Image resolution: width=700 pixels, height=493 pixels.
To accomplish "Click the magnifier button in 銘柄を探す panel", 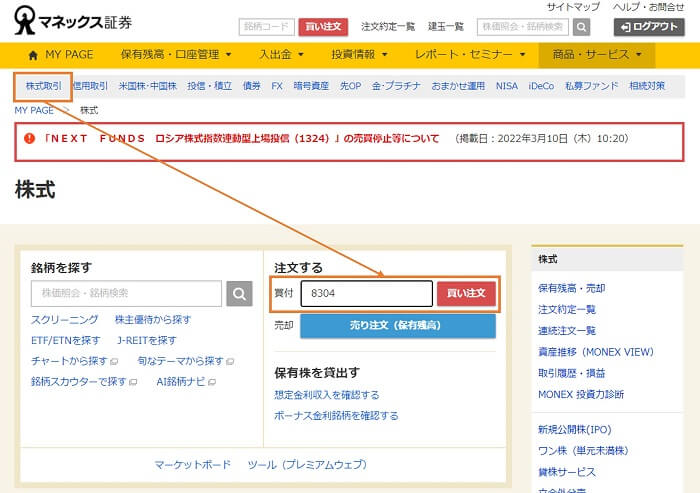I will 239,294.
